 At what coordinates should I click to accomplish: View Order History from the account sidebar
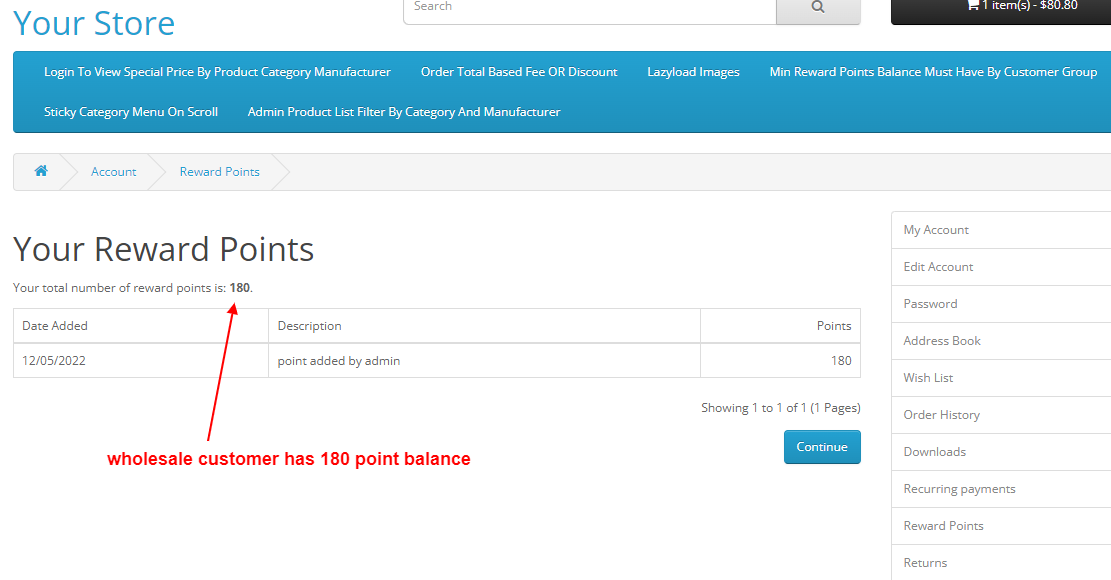click(x=941, y=414)
